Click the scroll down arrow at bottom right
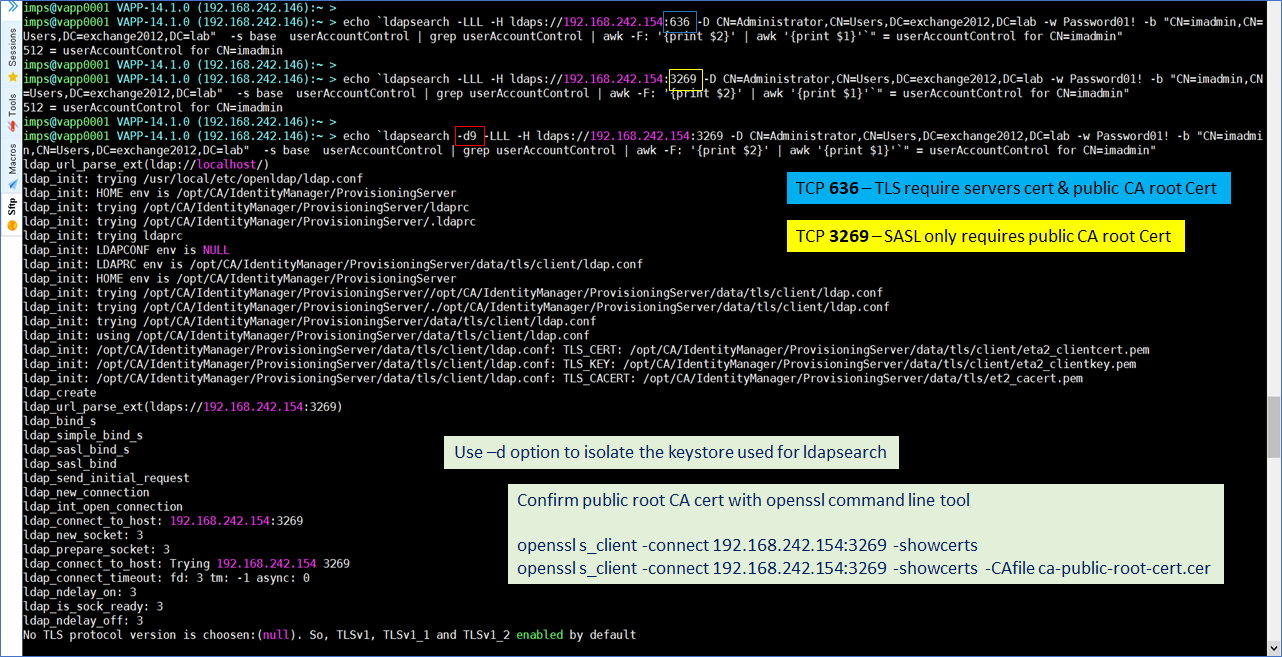1282x657 pixels. pos(1273,648)
